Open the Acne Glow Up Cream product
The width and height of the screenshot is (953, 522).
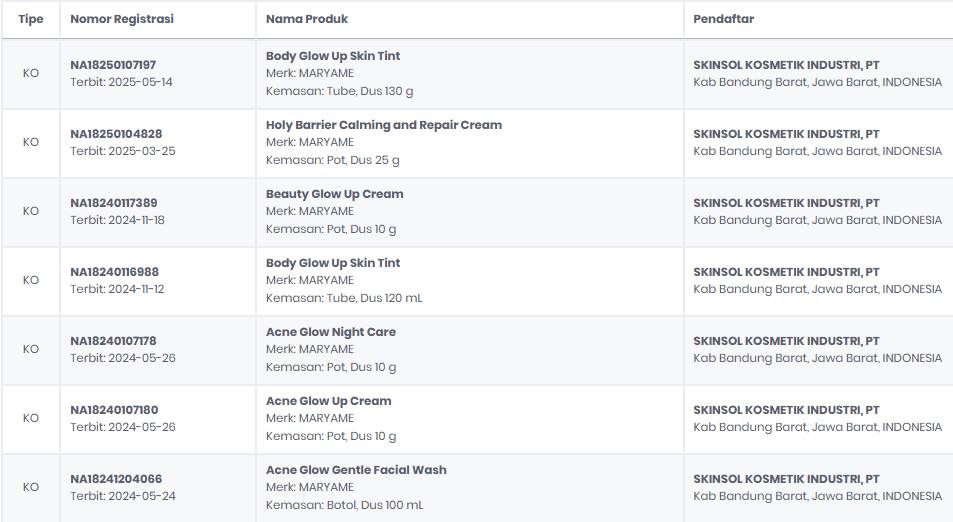click(x=328, y=401)
